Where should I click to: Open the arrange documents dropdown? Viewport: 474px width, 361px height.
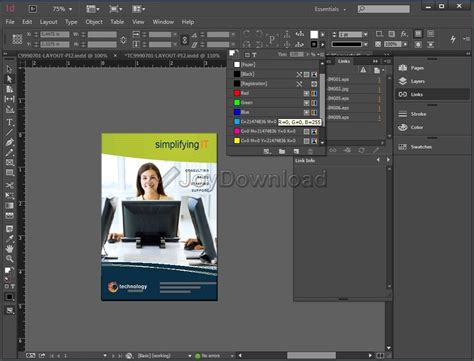click(138, 9)
